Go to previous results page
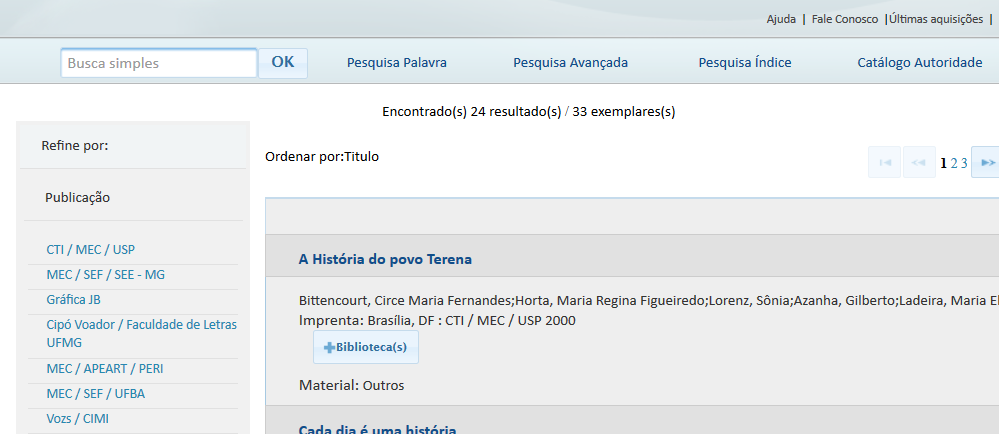Image resolution: width=1005 pixels, height=434 pixels. pos(919,162)
